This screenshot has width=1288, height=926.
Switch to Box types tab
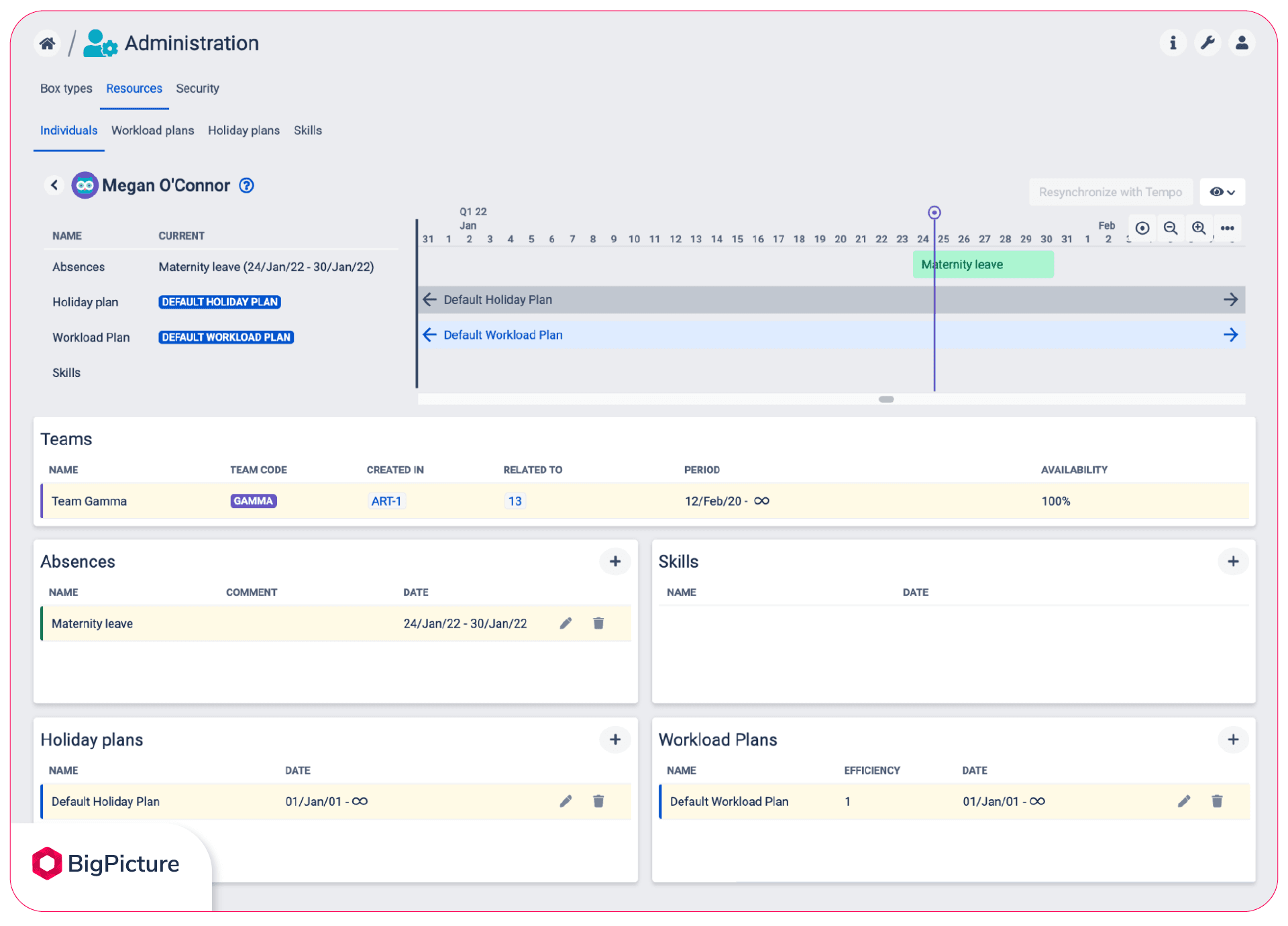[x=66, y=89]
